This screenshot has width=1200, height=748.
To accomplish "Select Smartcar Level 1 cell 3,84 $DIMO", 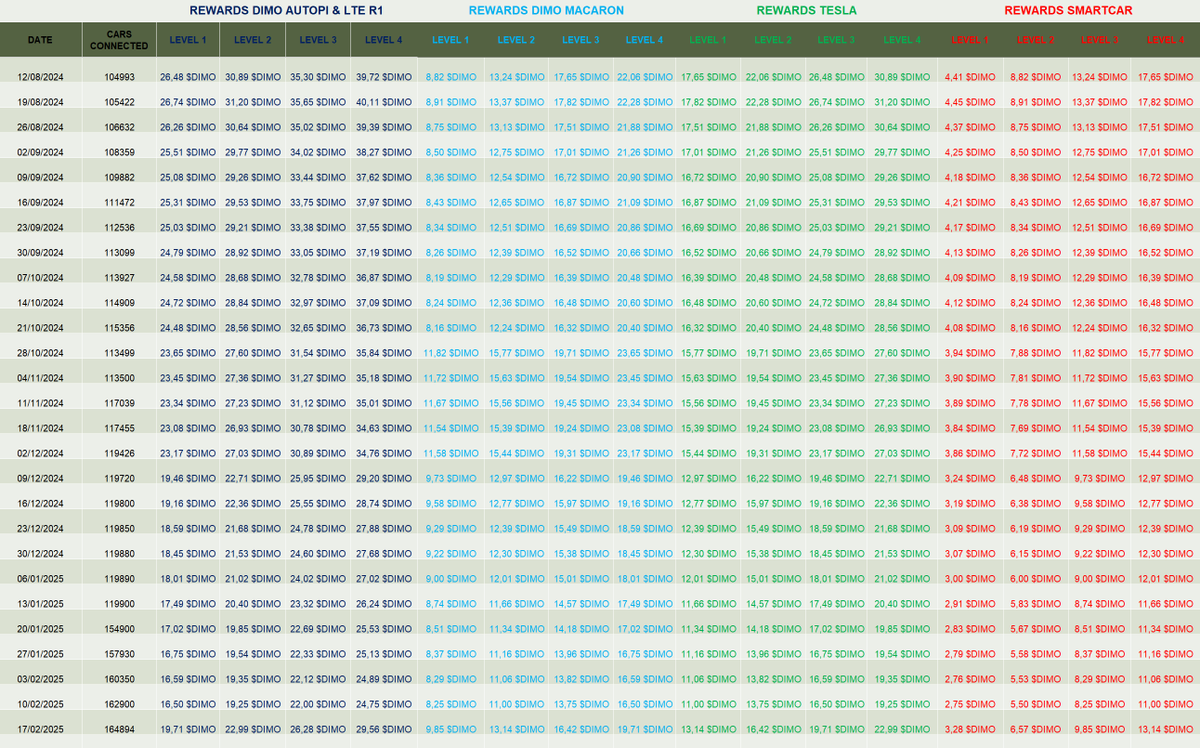I will click(x=970, y=428).
